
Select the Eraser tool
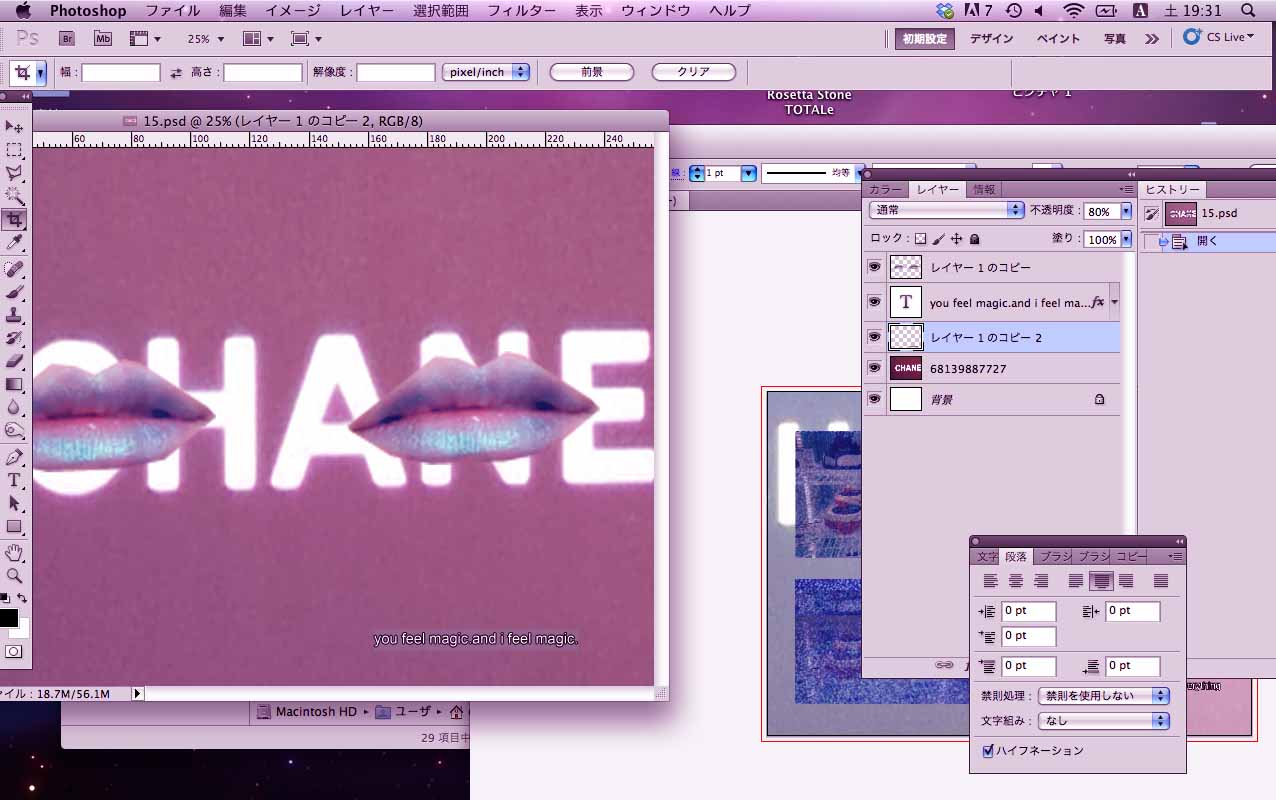[x=14, y=361]
